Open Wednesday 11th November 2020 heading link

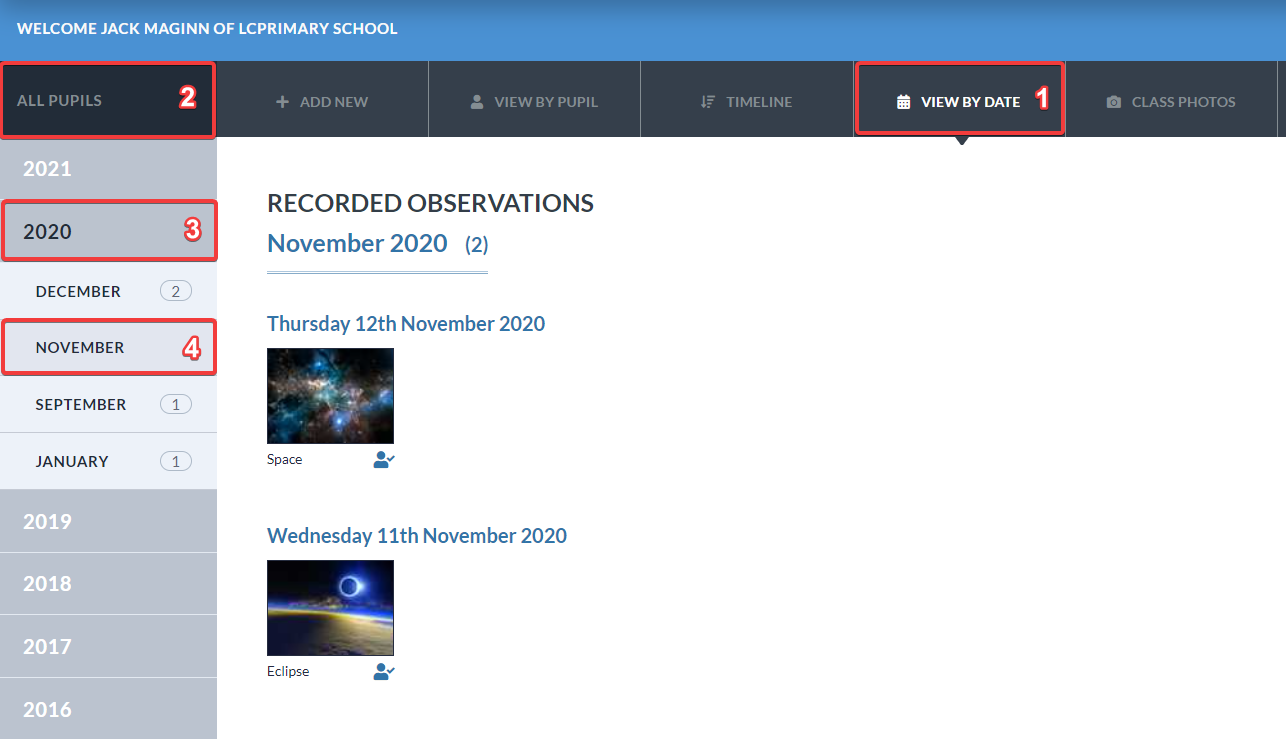pyautogui.click(x=417, y=536)
